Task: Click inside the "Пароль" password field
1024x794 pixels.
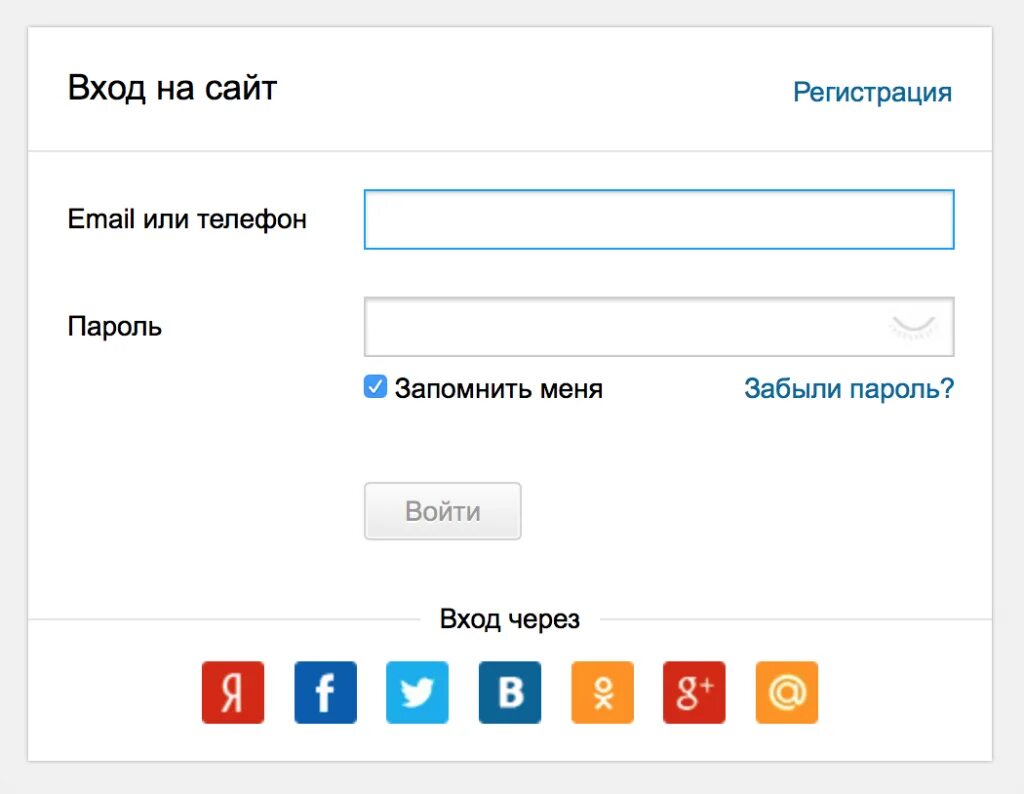Action: pos(620,326)
